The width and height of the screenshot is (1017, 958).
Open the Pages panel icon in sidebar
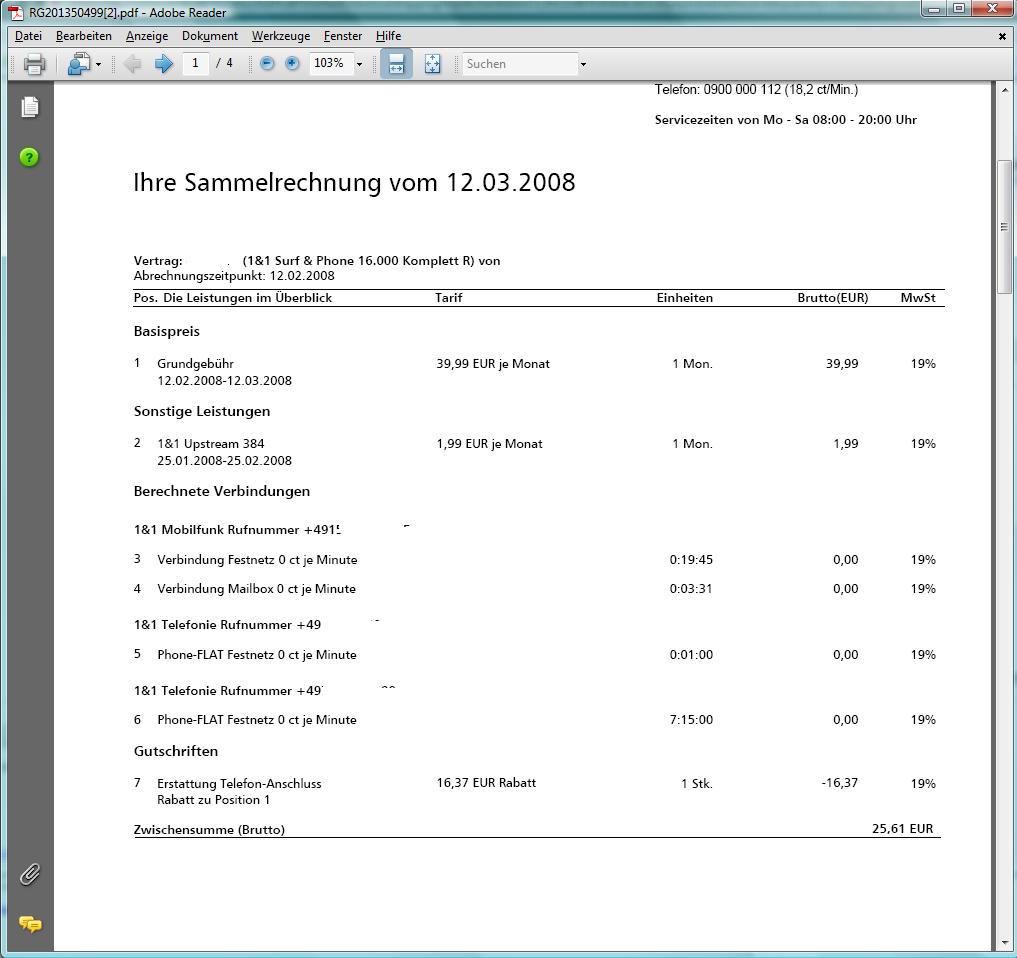tap(30, 107)
